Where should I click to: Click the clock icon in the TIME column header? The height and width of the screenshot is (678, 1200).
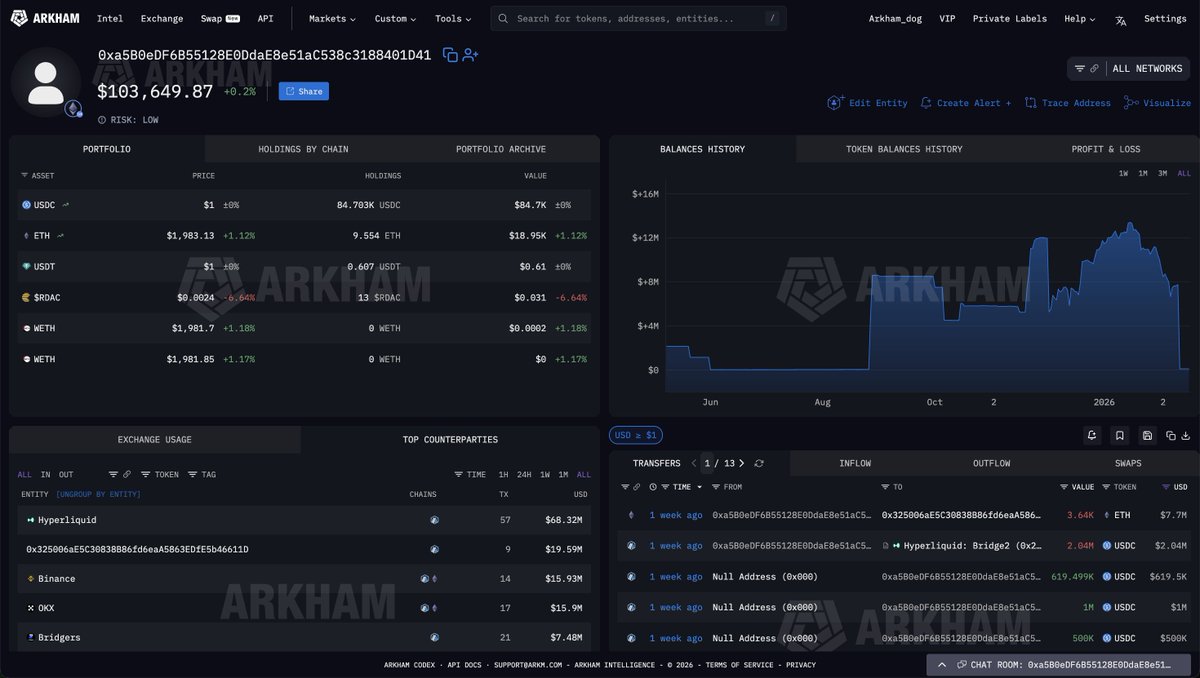[x=653, y=487]
